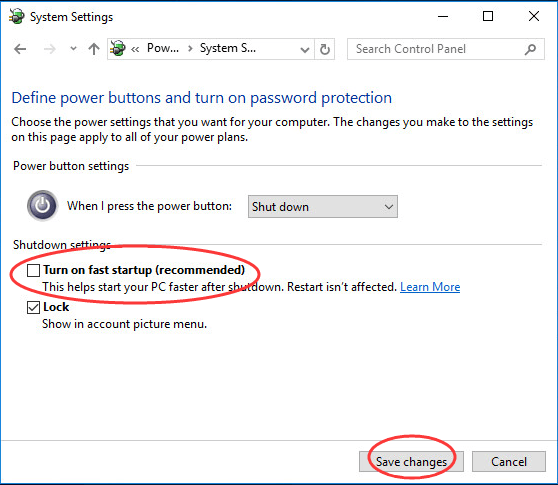Click the System Settings title bar icon
558x485 pixels.
click(x=17, y=16)
